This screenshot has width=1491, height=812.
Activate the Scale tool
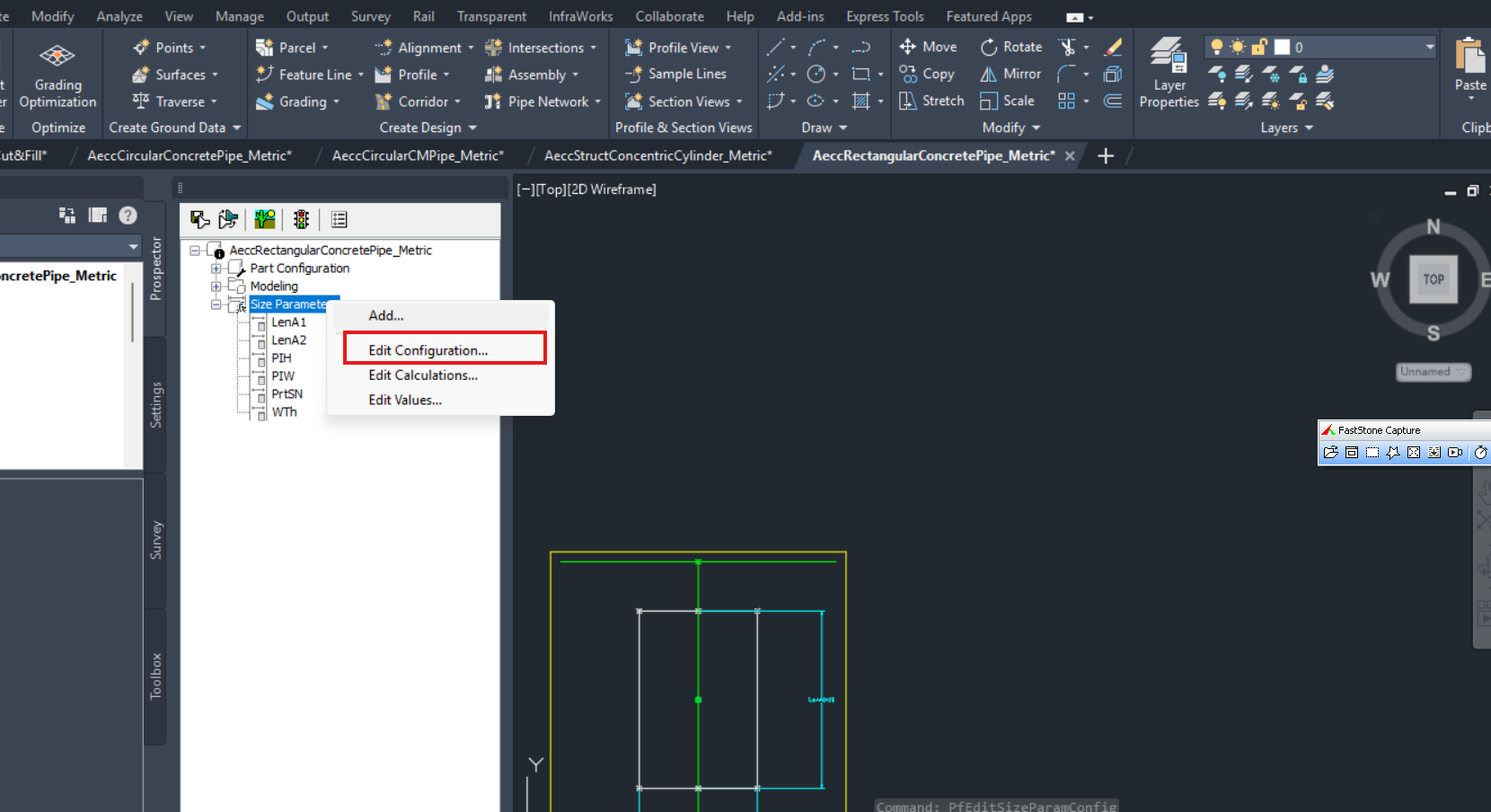(1007, 101)
